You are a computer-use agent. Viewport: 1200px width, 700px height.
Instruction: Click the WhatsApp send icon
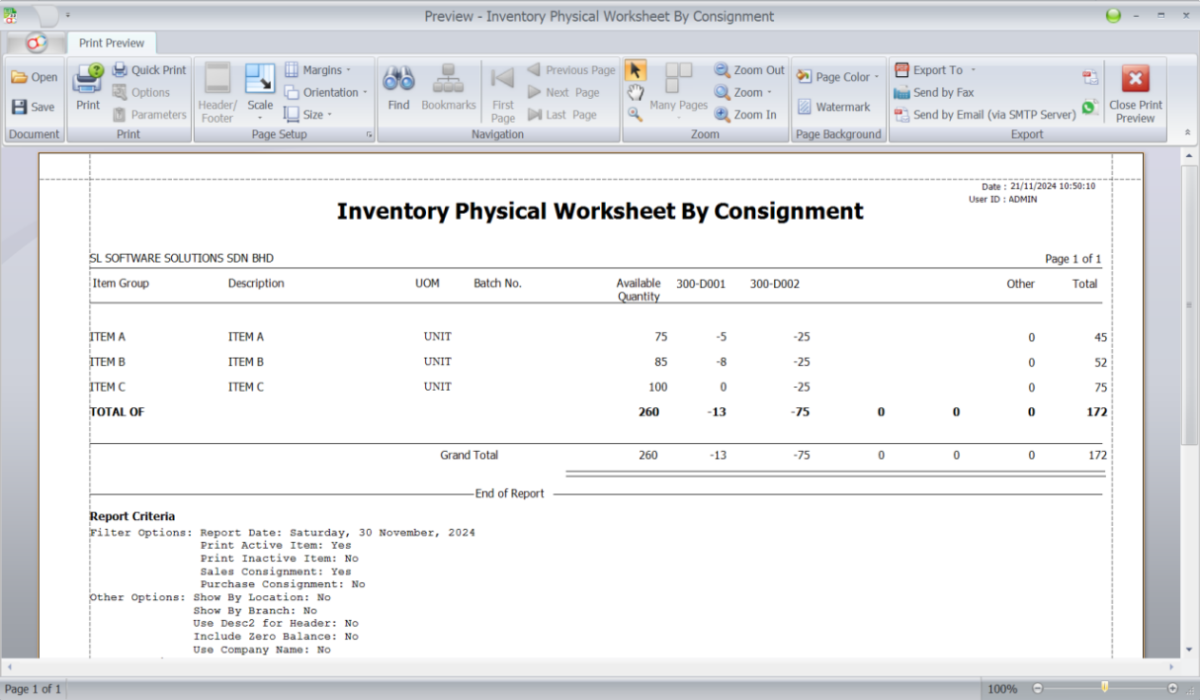pos(1090,106)
